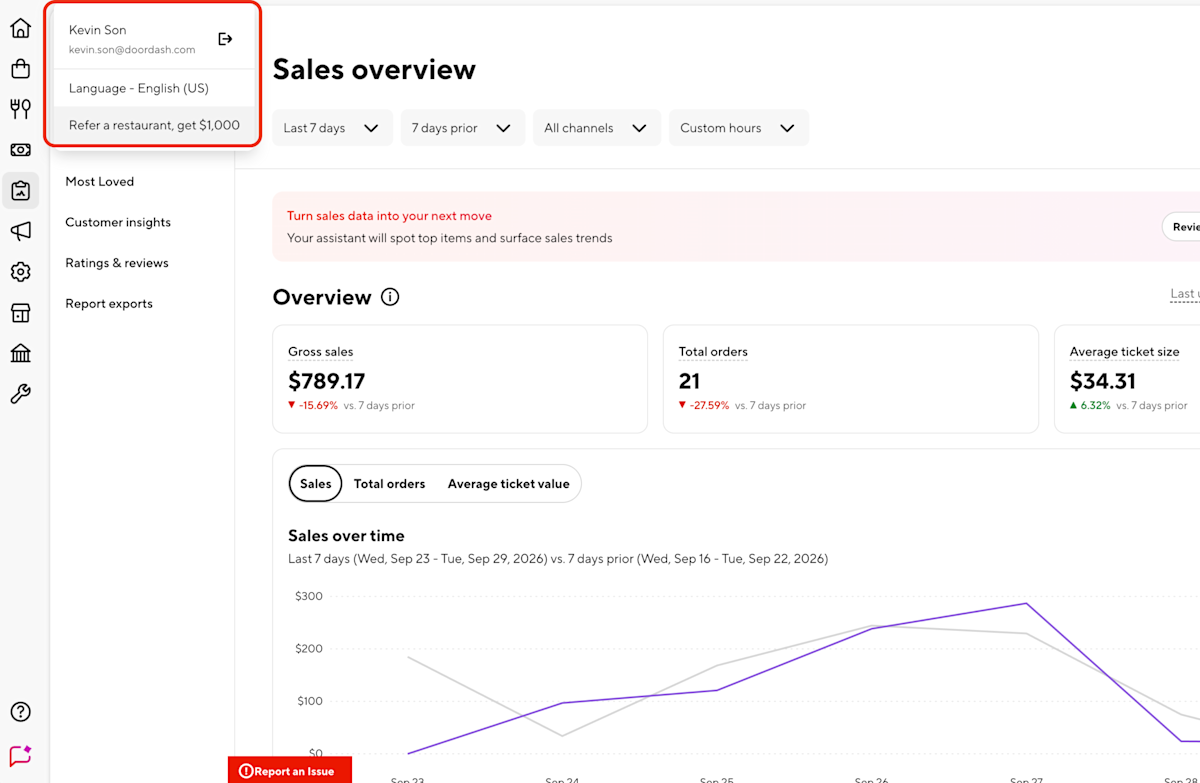
Task: Click the log out icon beside Kevin Son
Action: coord(225,39)
